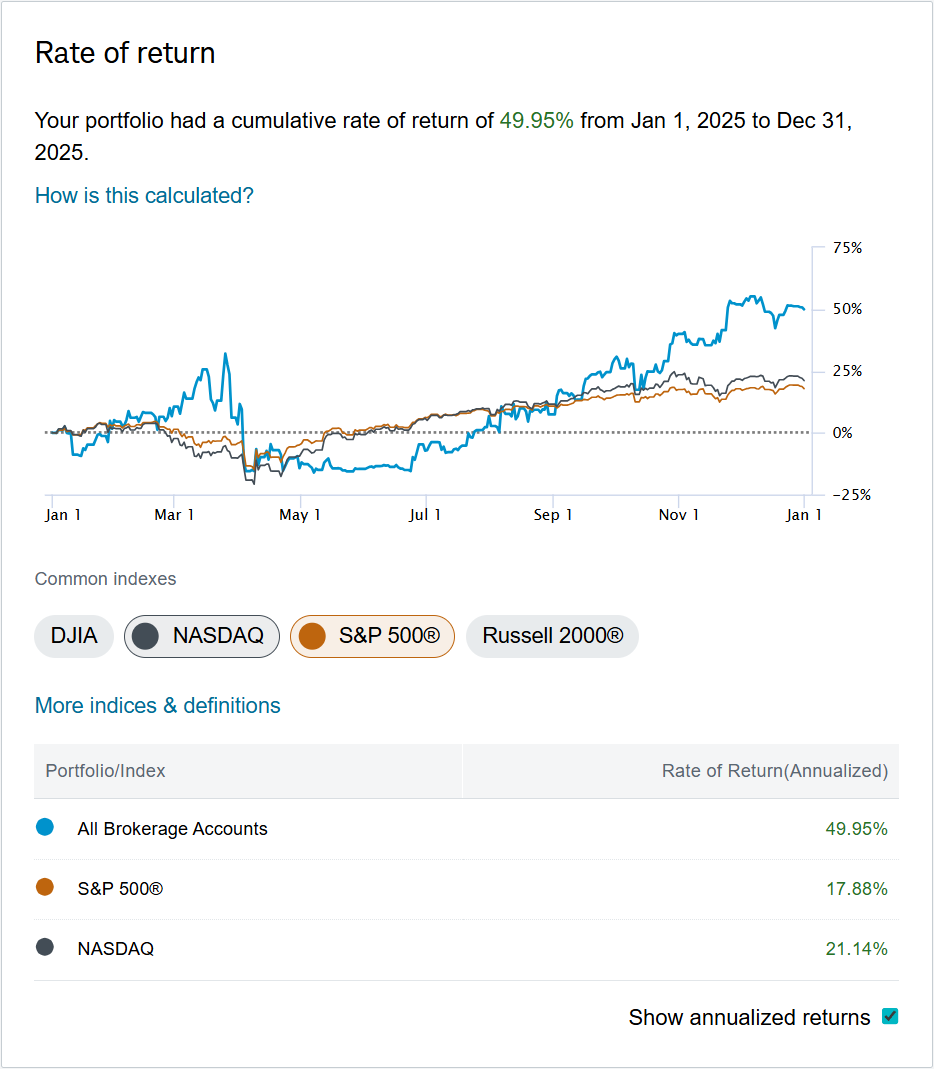
Task: Enable the DJIA index chip
Action: (74, 636)
